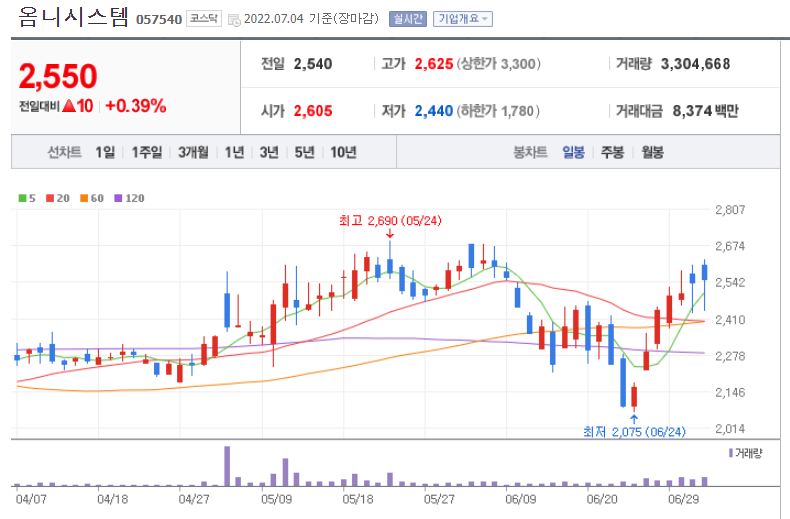This screenshot has width=790, height=519.
Task: Click the red up-triangle change indicator
Action: pos(69,106)
